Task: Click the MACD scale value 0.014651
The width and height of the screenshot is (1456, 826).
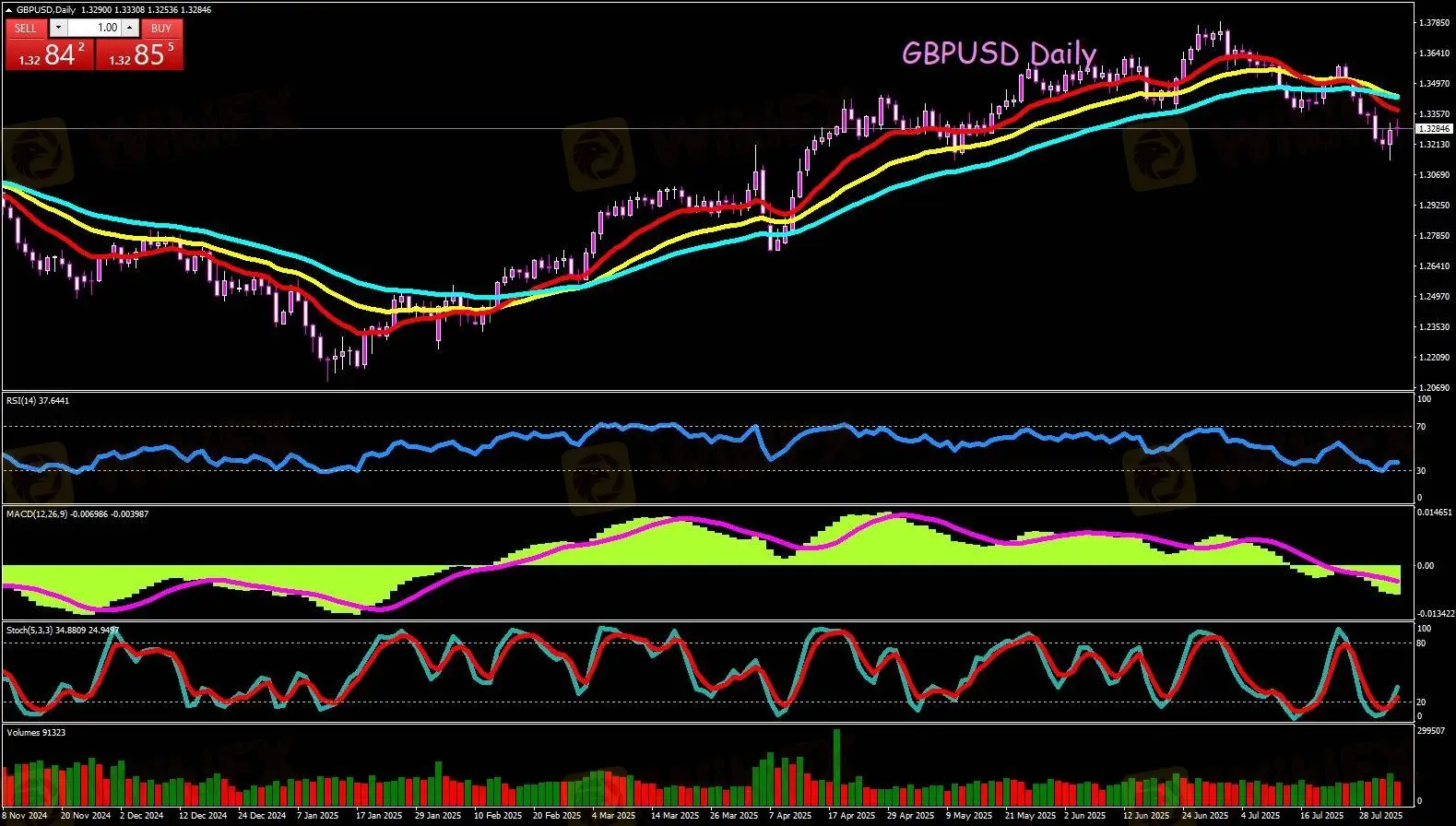Action: click(1435, 511)
